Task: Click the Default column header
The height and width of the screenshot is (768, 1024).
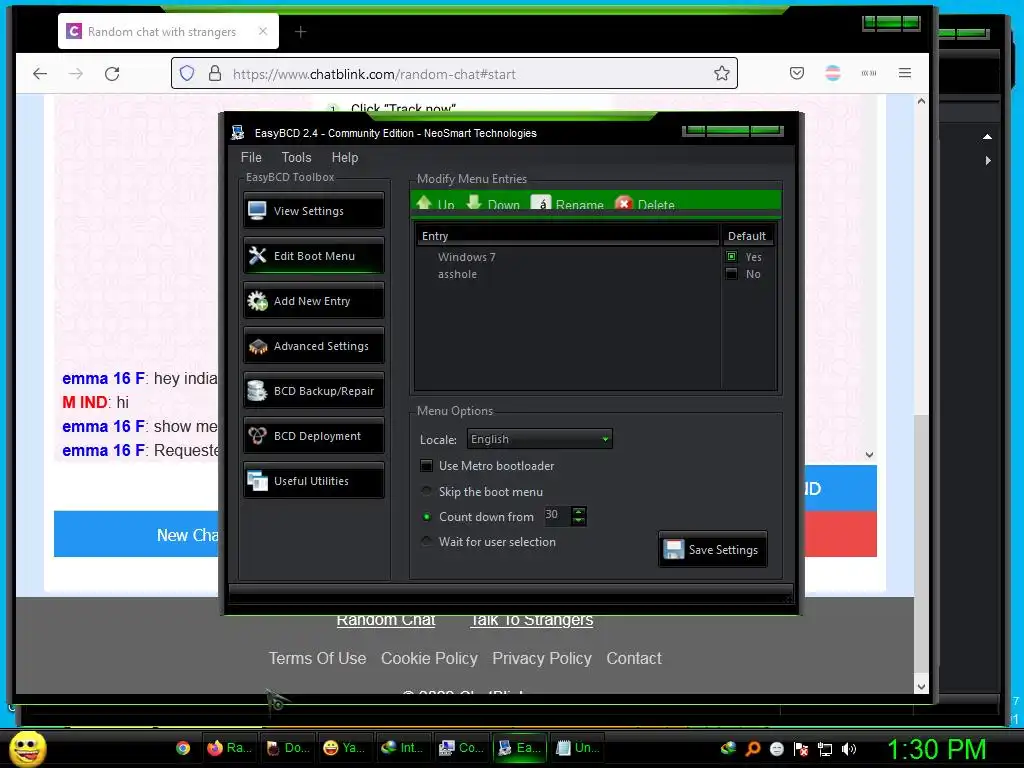Action: click(x=747, y=236)
